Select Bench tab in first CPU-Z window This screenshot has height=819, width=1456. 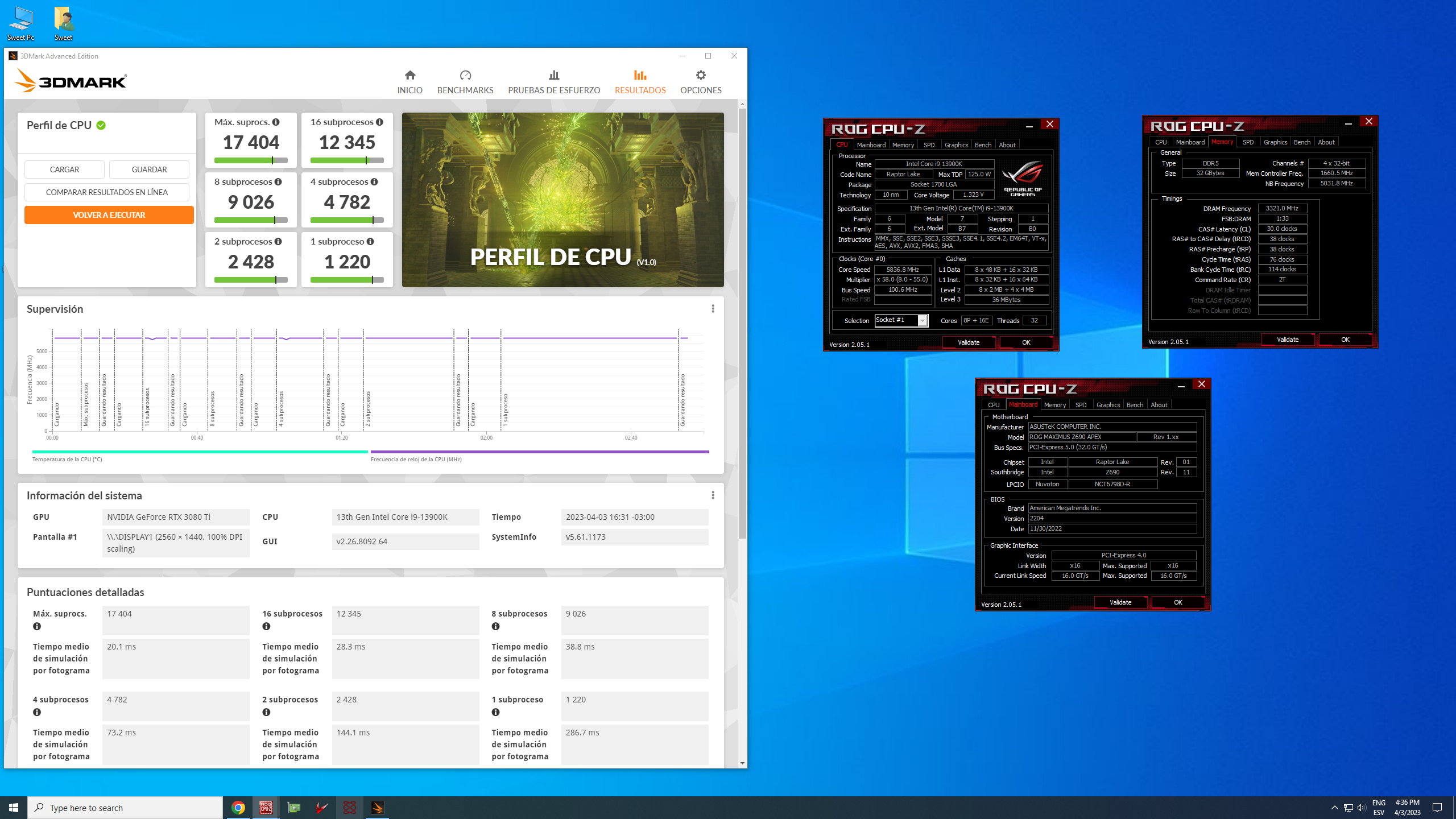(x=983, y=145)
